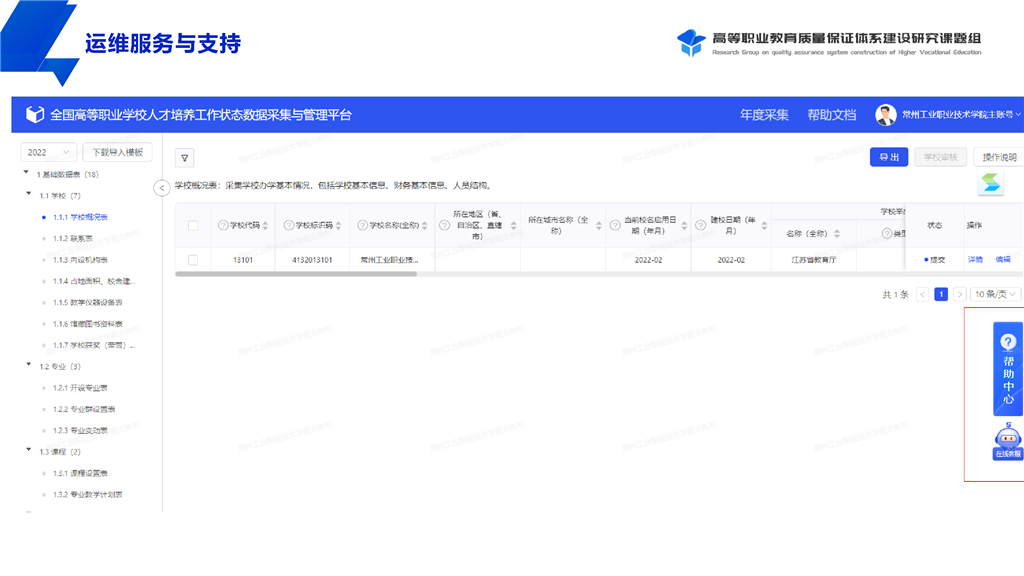The height and width of the screenshot is (576, 1024).
Task: Open the filter funnel icon
Action: point(184,158)
